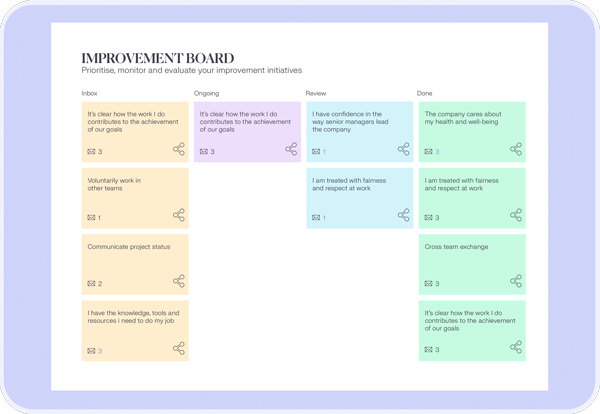The image size is (600, 414).
Task: Click share icon on Done fairness card
Action: [x=516, y=215]
